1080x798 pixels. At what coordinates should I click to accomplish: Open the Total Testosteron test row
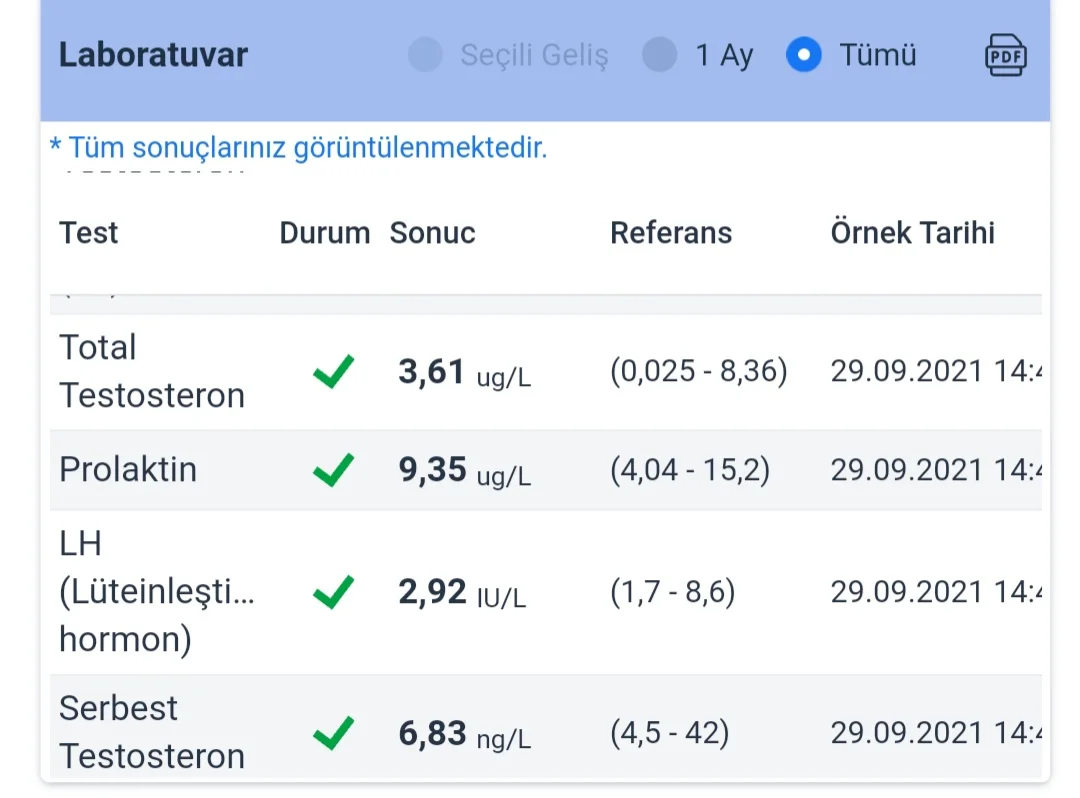tap(546, 372)
